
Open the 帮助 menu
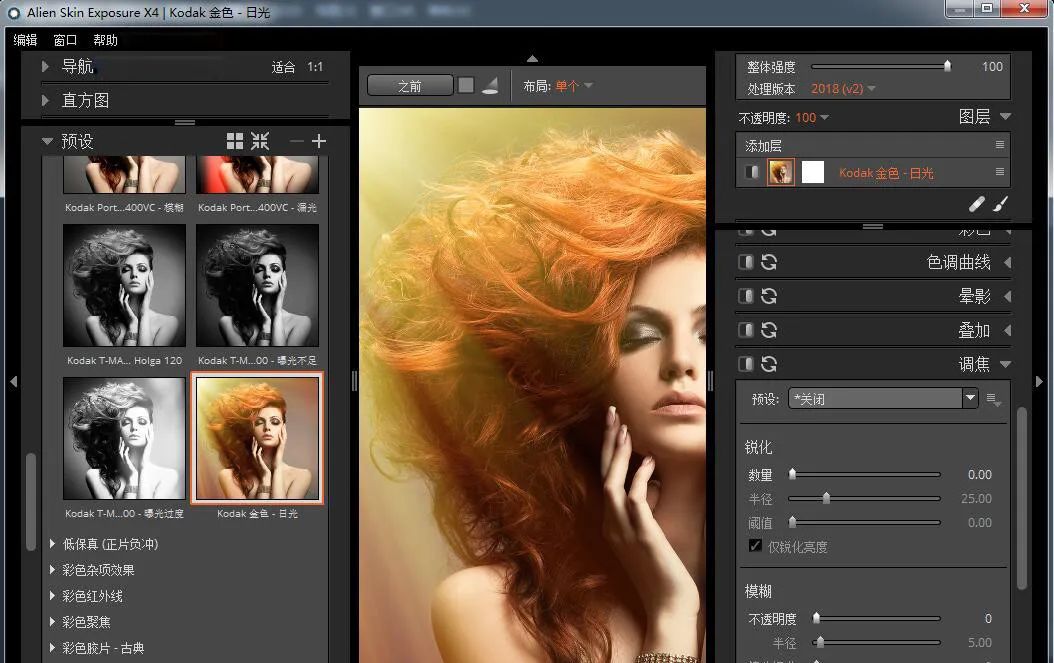(x=105, y=40)
